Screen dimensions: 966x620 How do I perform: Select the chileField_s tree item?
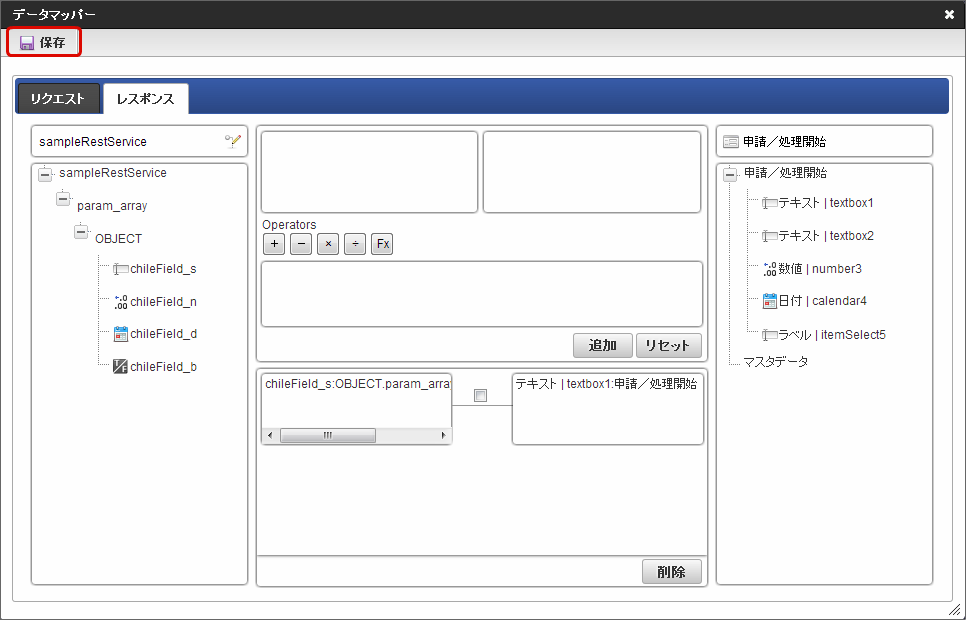[163, 269]
